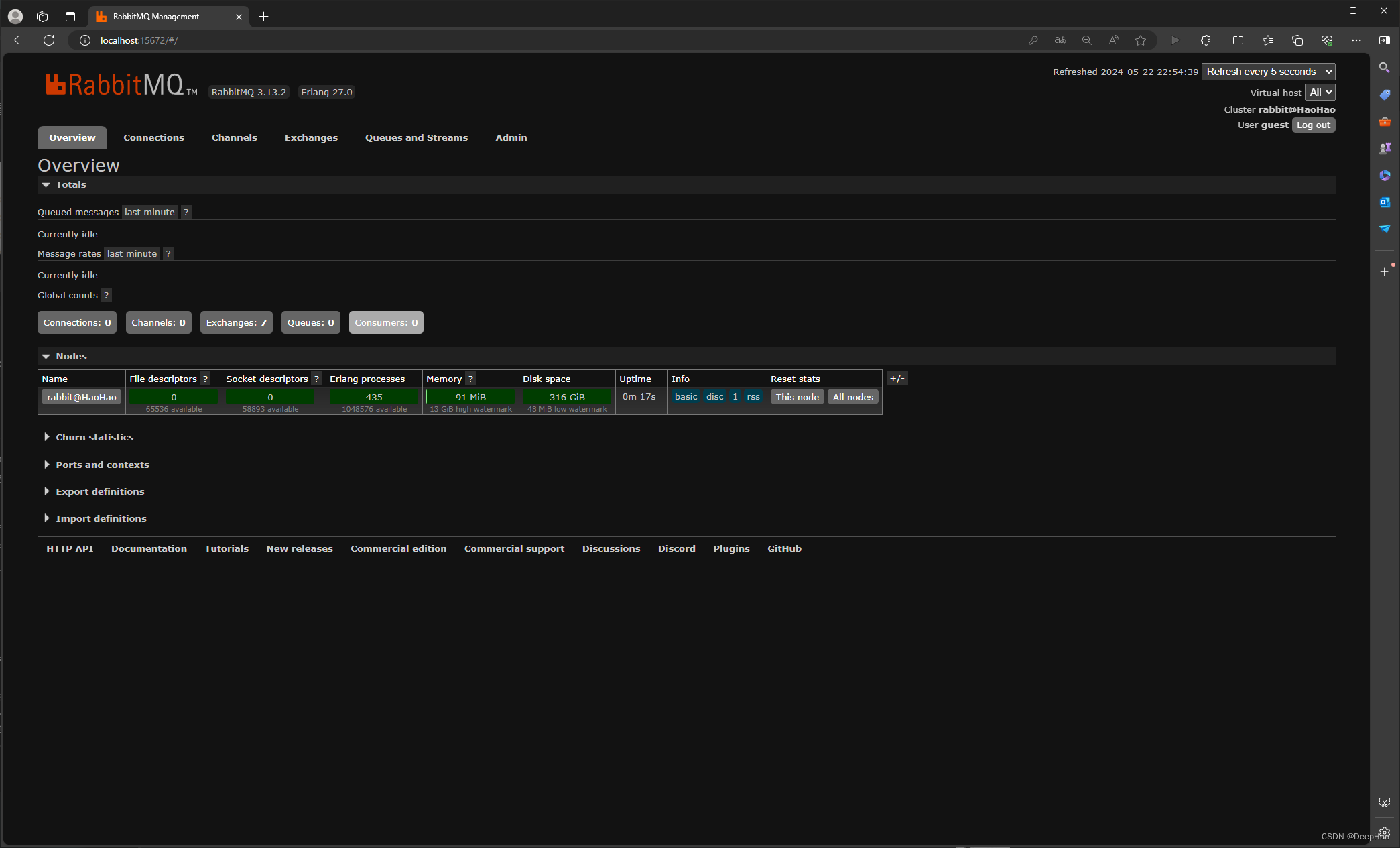Click Channels: 0 global count

(159, 322)
